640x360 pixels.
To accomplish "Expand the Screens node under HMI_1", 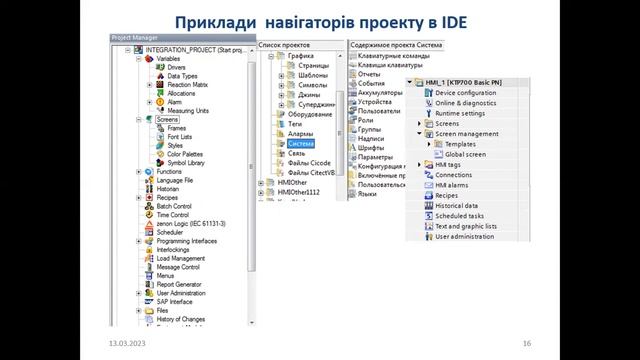I will [x=419, y=123].
